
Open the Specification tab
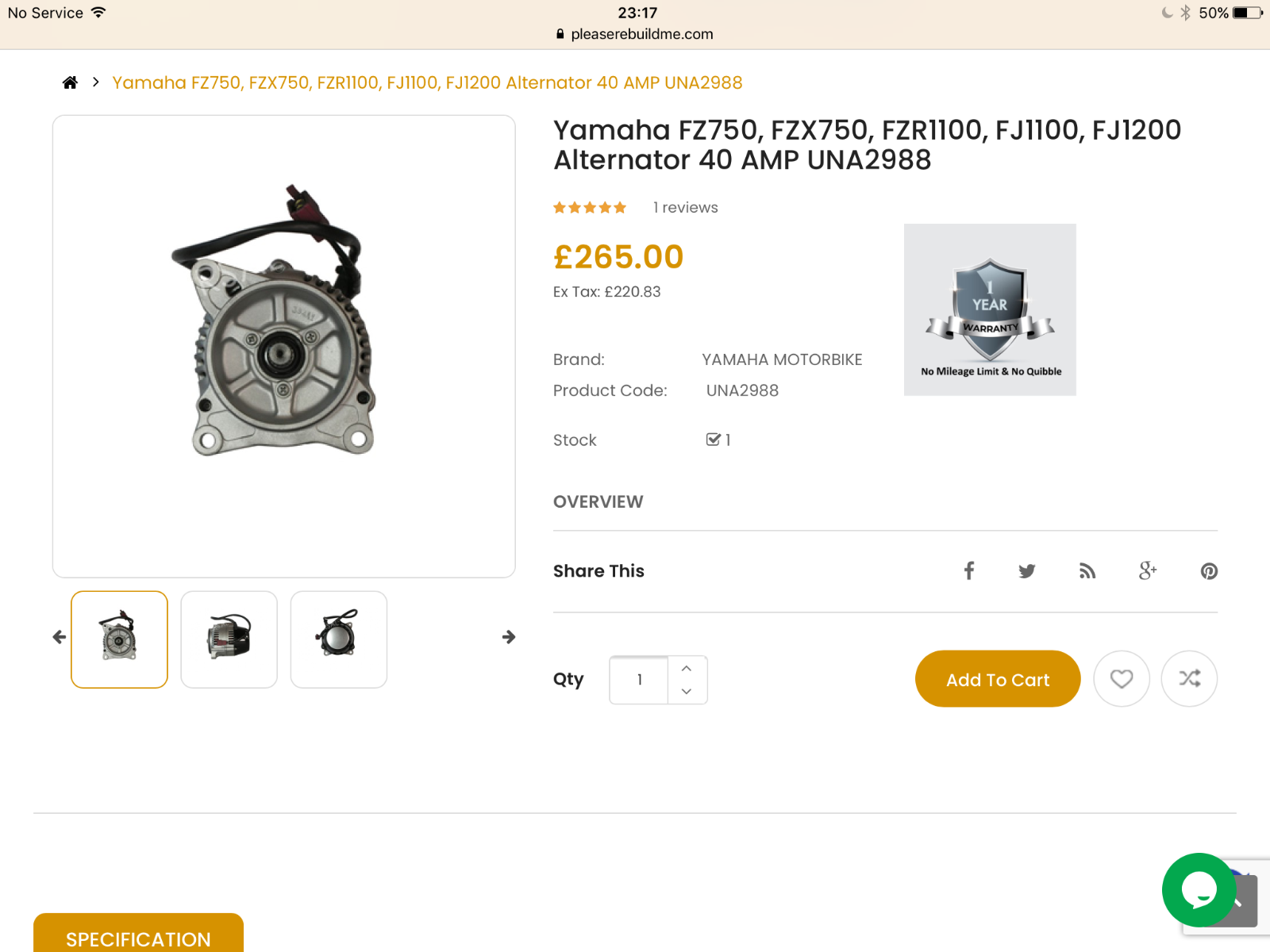138,935
